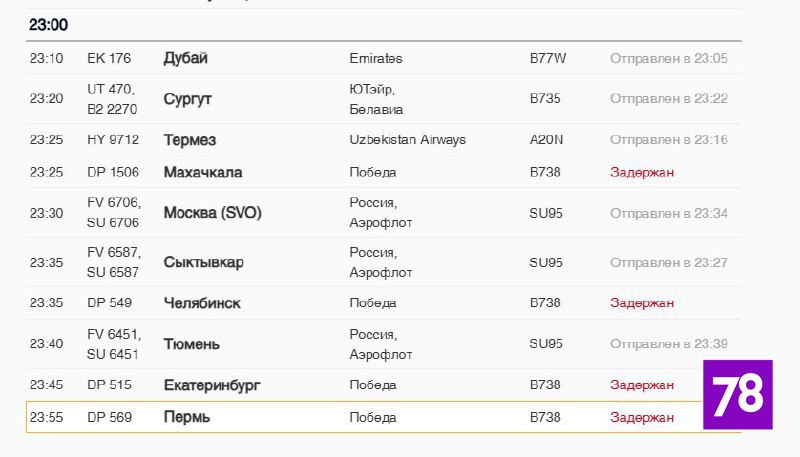The width and height of the screenshot is (800, 457).
Task: Click the 23:00 time section header
Action: click(x=49, y=24)
